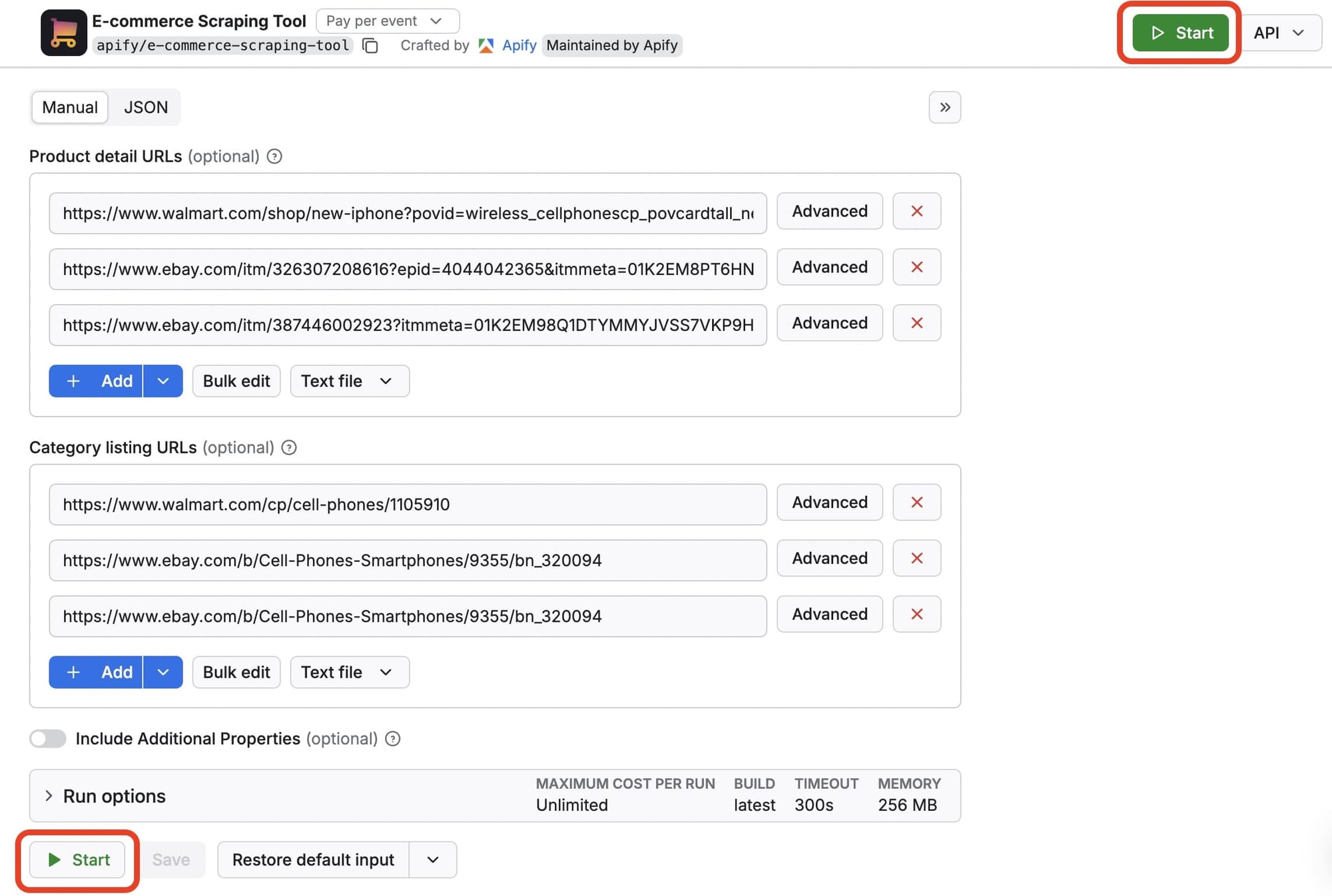Add a new Product detail URL

(96, 381)
